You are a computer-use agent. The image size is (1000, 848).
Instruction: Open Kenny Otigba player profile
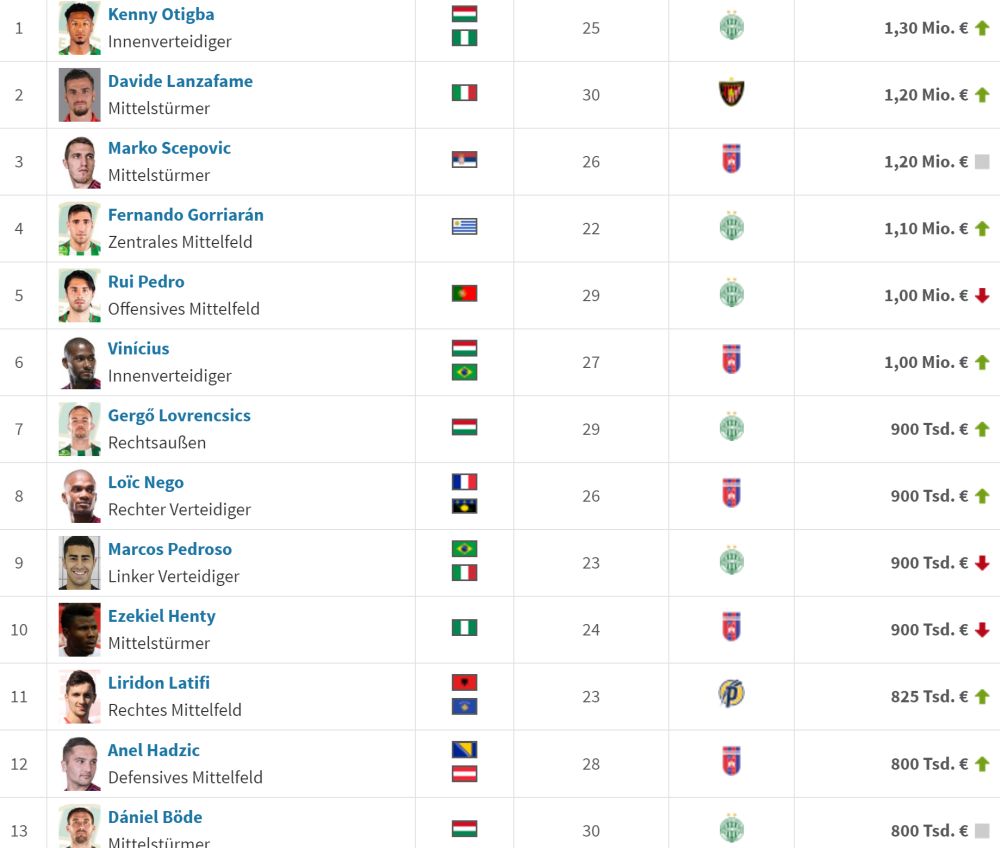click(161, 14)
